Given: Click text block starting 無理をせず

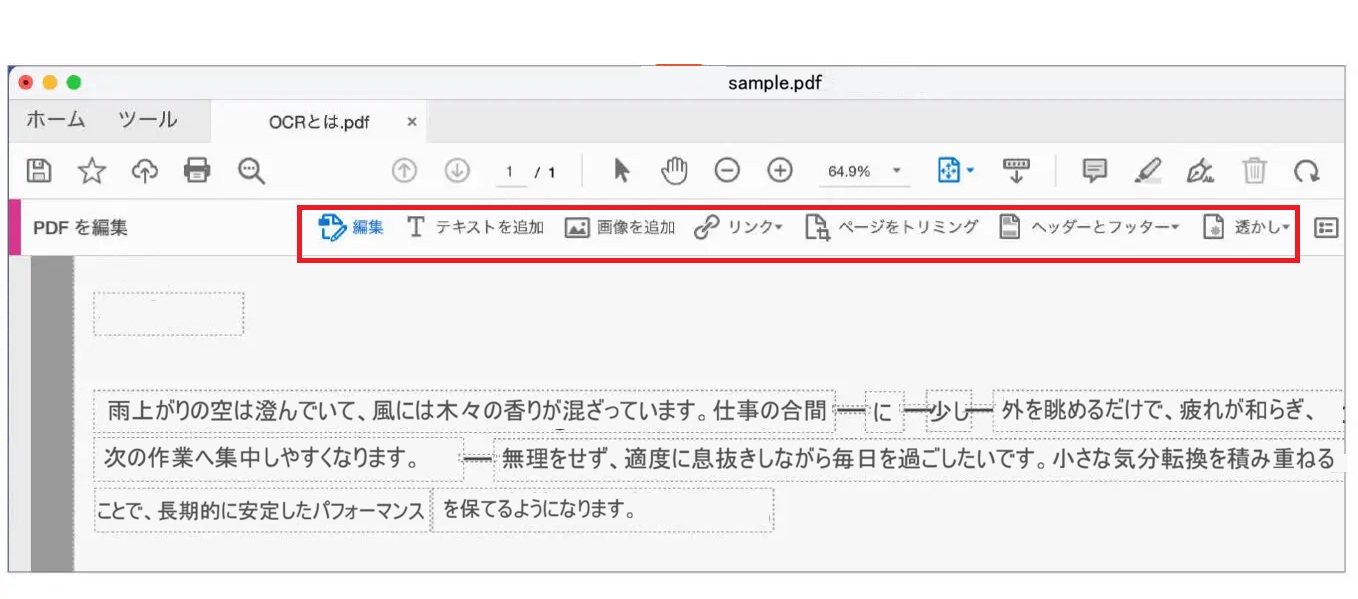Looking at the screenshot, I should coord(919,459).
